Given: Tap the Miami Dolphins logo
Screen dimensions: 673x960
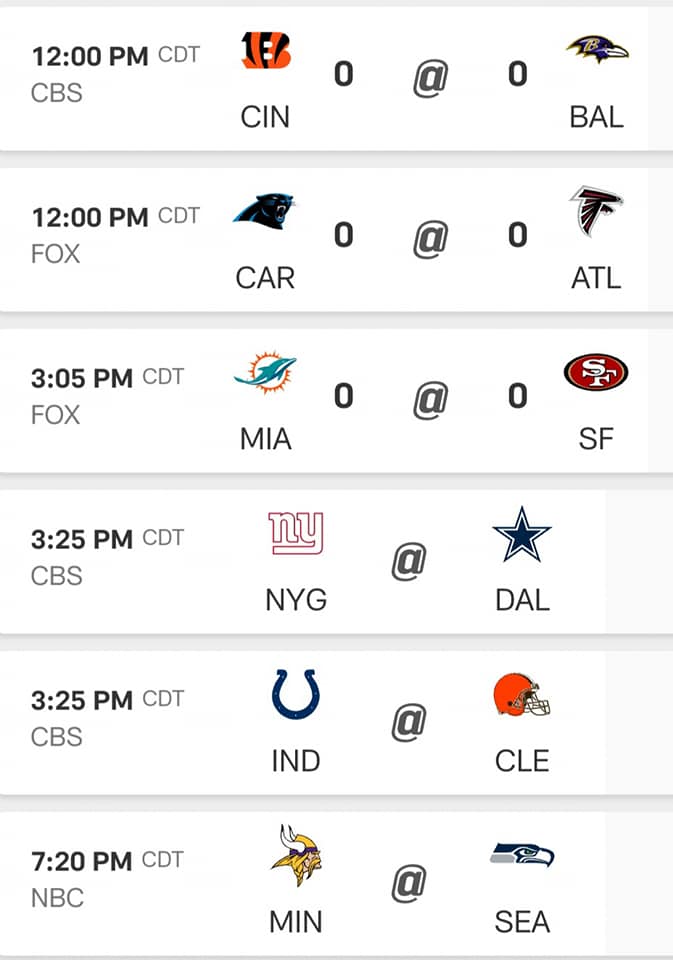Looking at the screenshot, I should [x=265, y=373].
